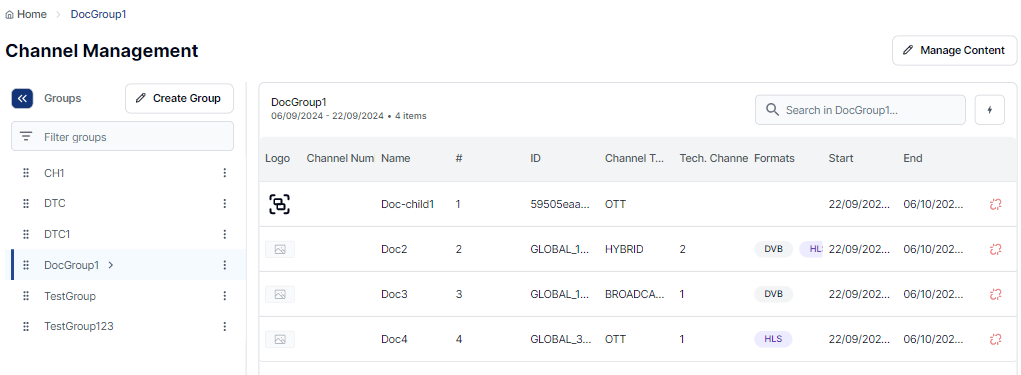
Task: Open options menu for DTC group
Action: [225, 203]
